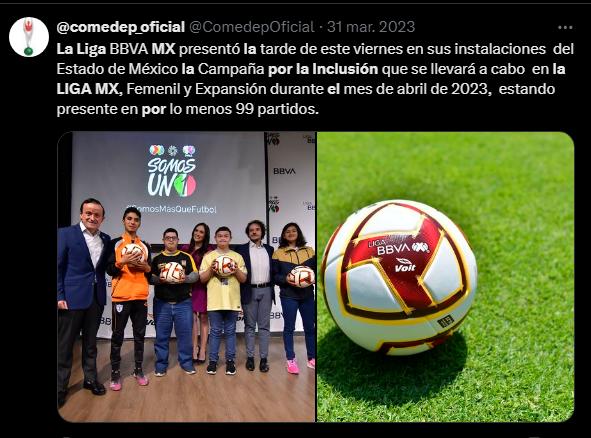Click the #SomosMasQueFutbol hashtag on screen
The width and height of the screenshot is (591, 438).
(x=171, y=209)
